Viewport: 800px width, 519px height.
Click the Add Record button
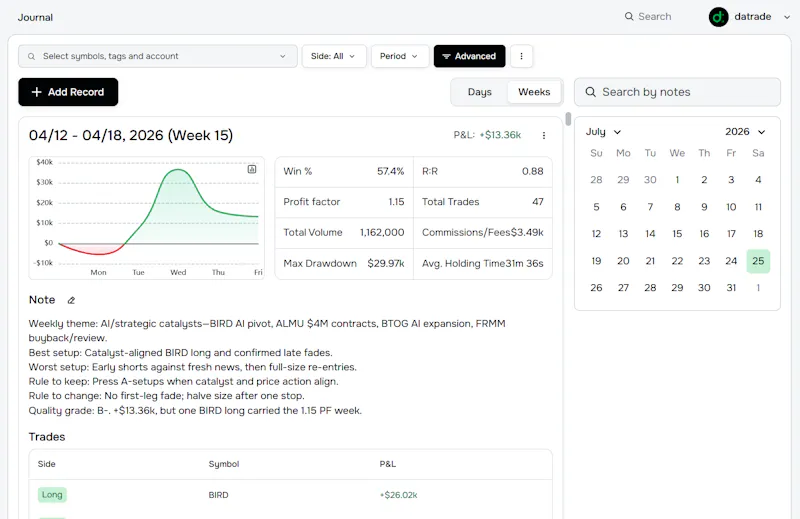click(68, 92)
